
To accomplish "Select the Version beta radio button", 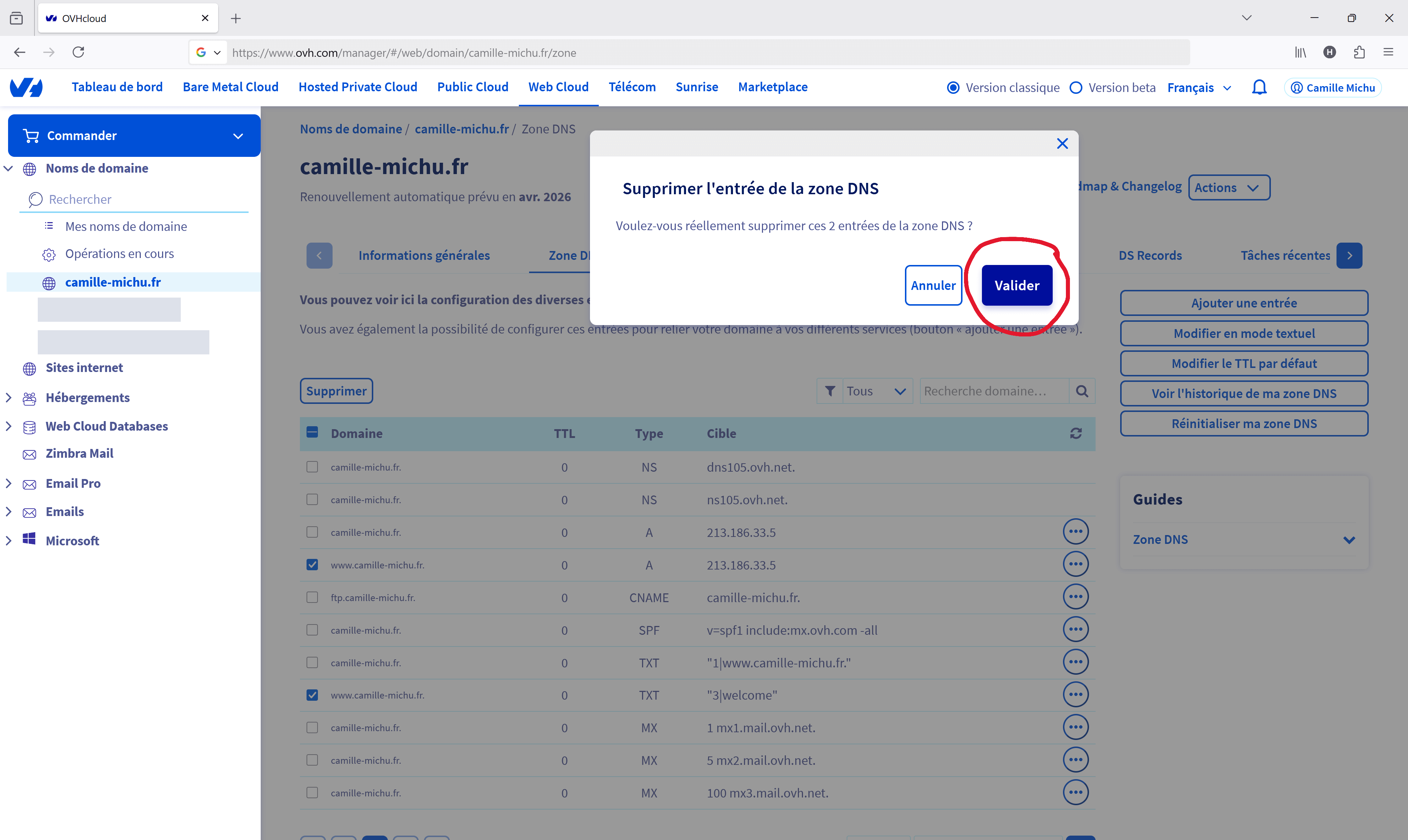I will [x=1076, y=88].
